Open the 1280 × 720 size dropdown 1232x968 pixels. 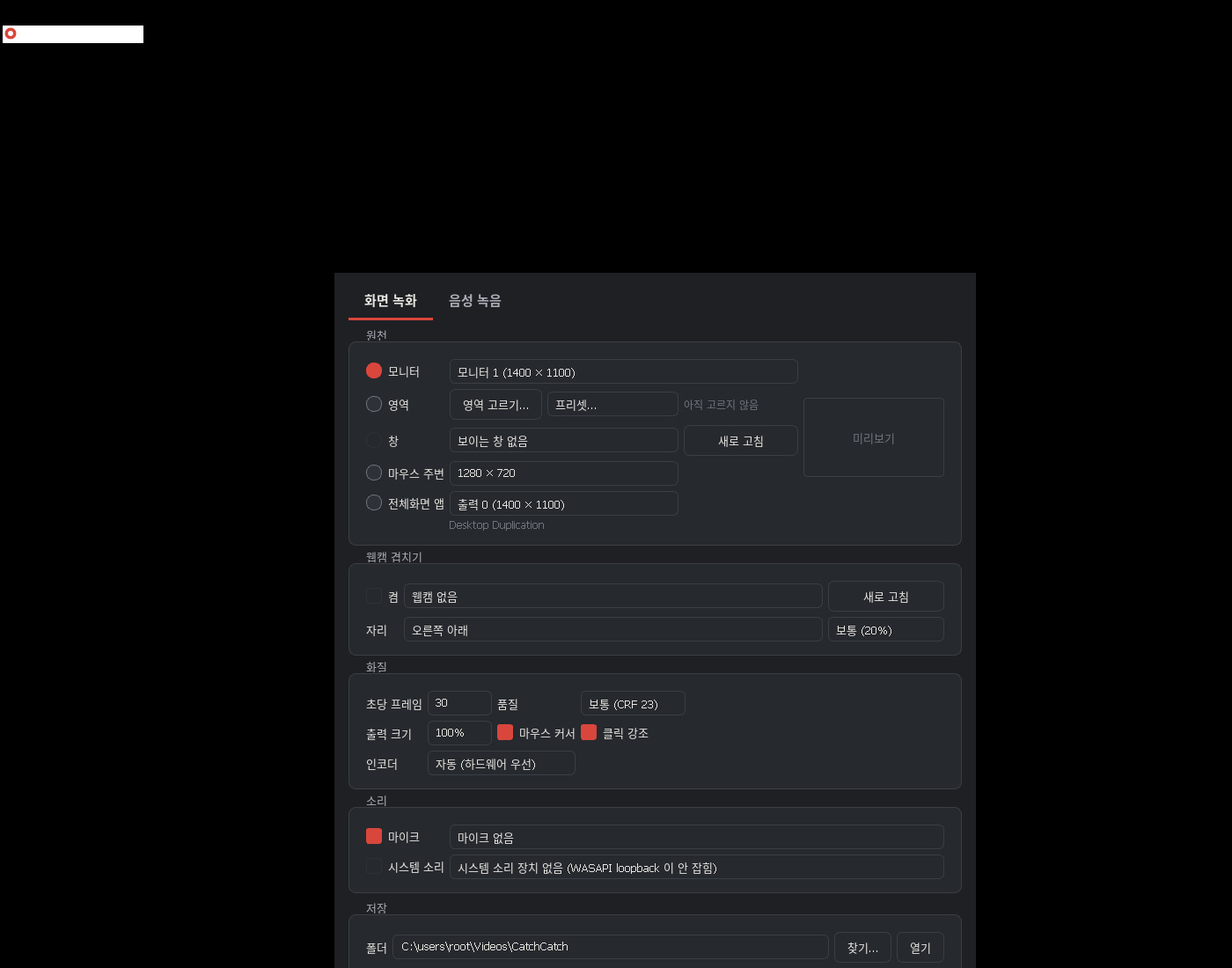tap(564, 473)
